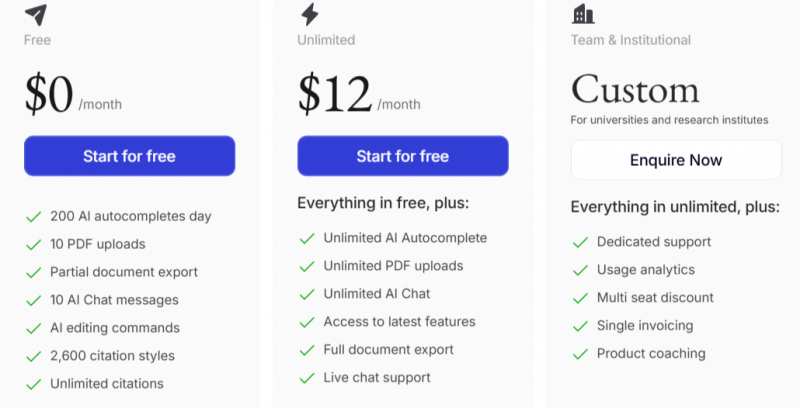Click the lightning bolt icon above Unlimited
The image size is (800, 408).
(x=309, y=14)
